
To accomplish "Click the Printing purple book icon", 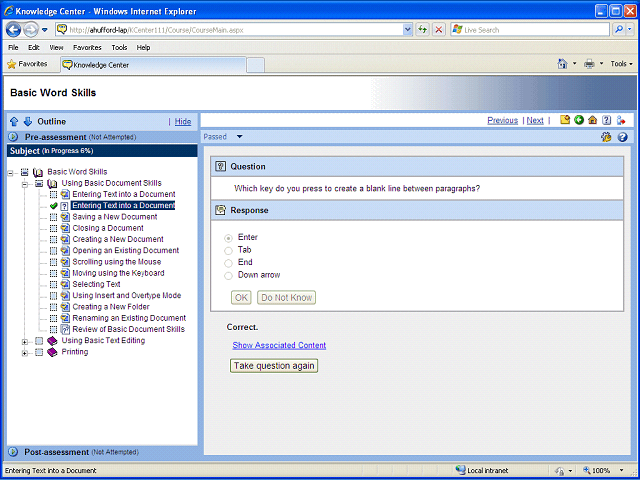I will tap(52, 352).
